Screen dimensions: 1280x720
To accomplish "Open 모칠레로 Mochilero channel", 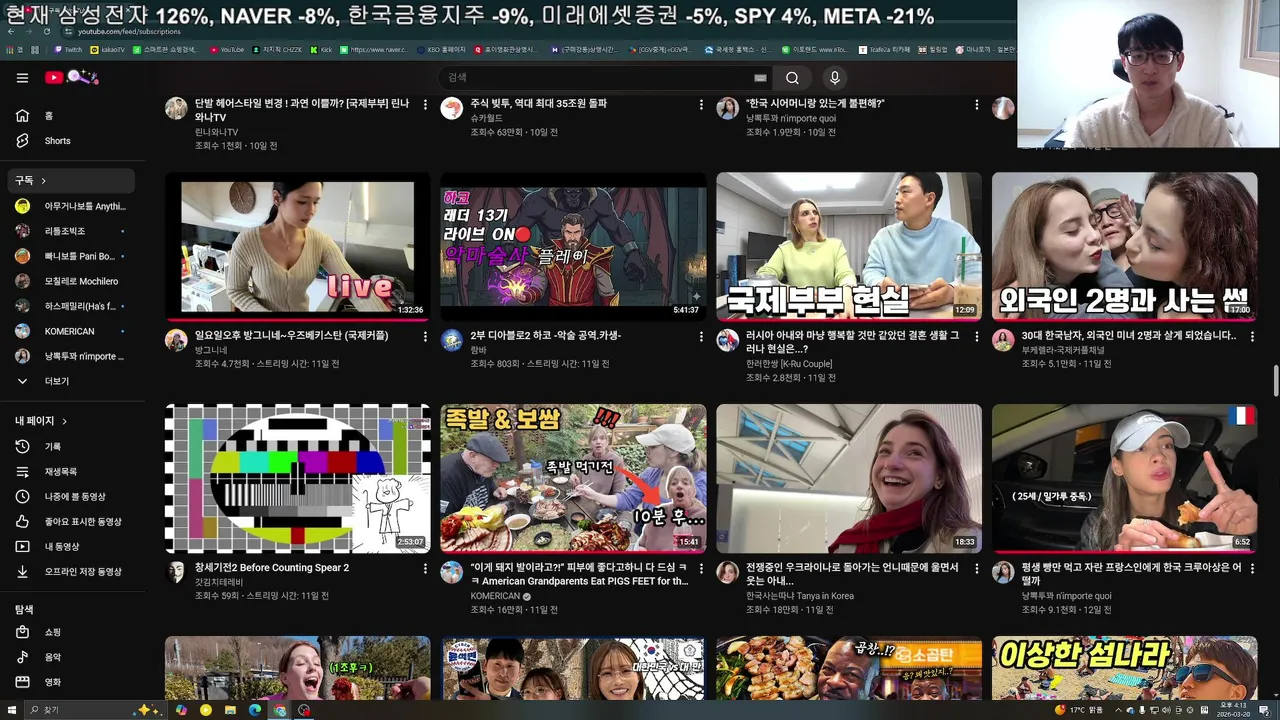I will (x=72, y=281).
